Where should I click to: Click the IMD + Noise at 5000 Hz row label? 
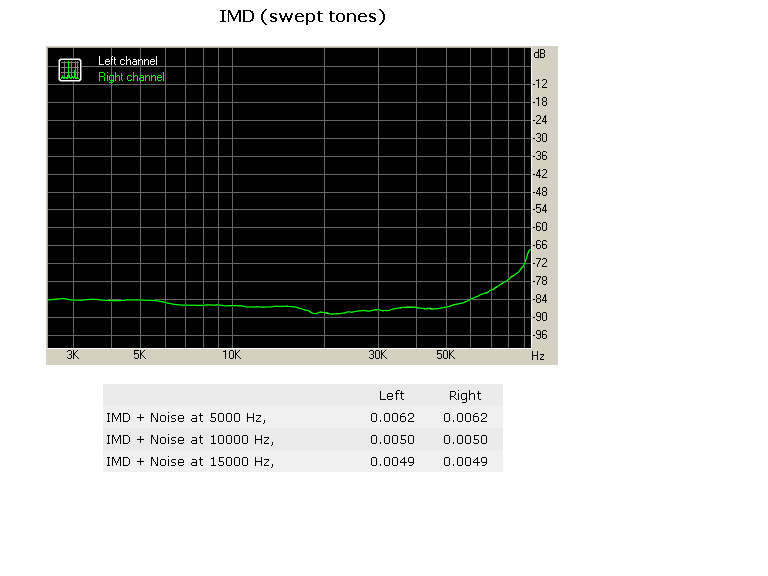click(x=186, y=417)
